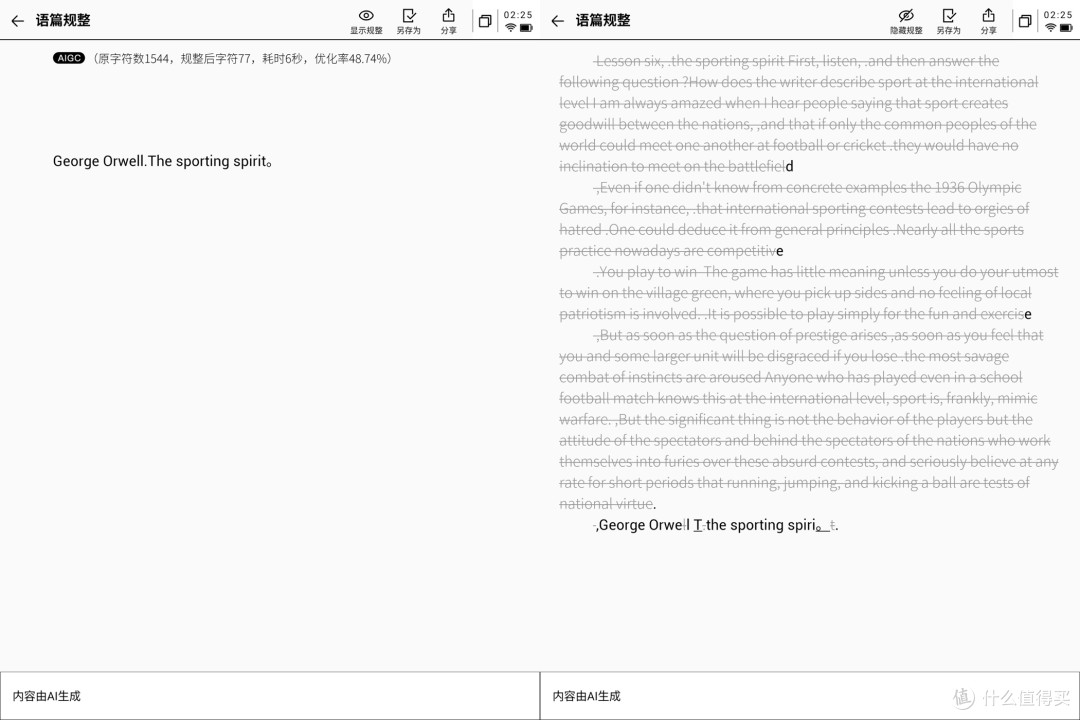Click struck-through line starting Even if one didn't know
Image resolution: width=1080 pixels, height=720 pixels.
point(808,188)
